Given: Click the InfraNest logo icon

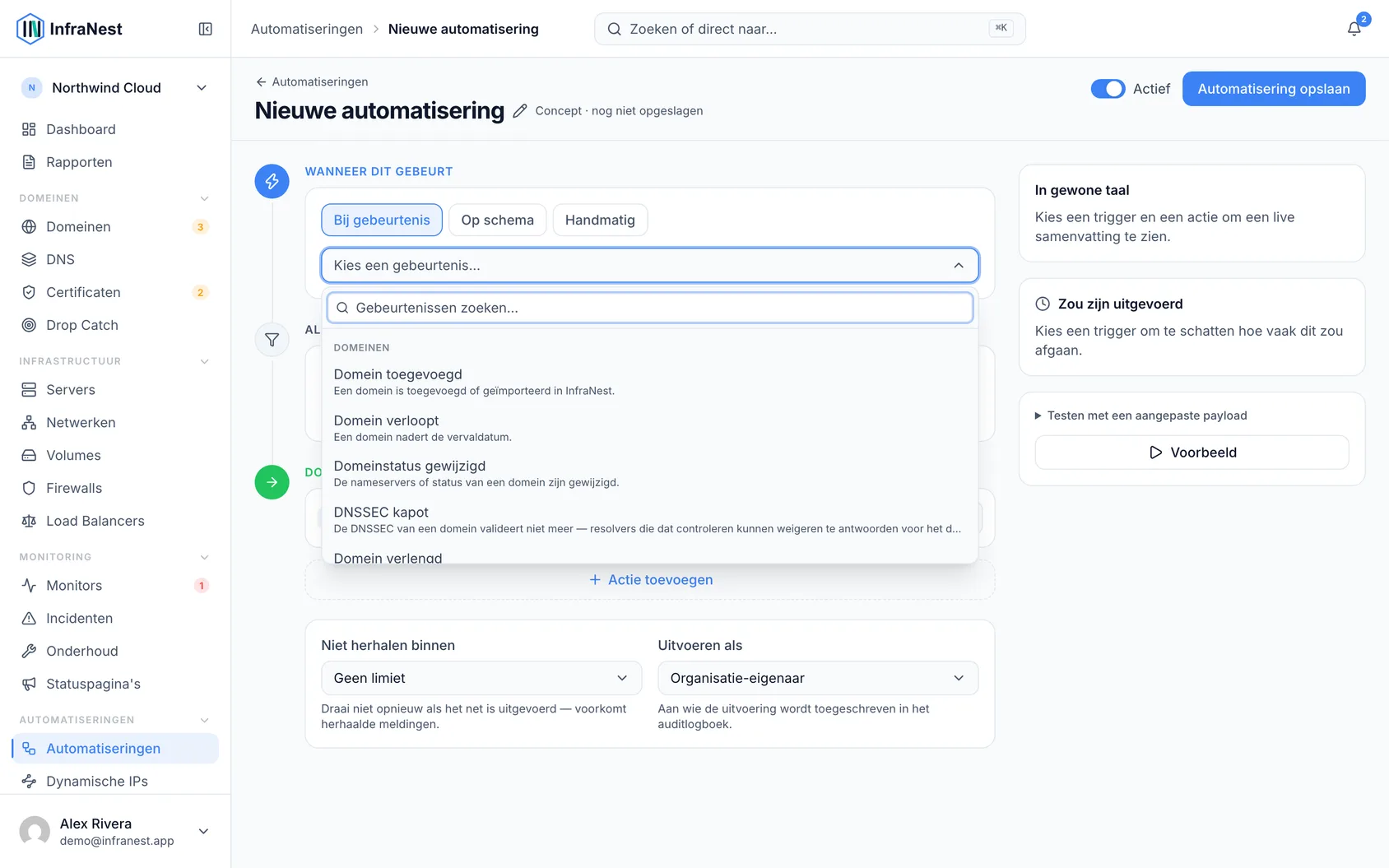Looking at the screenshot, I should point(30,29).
